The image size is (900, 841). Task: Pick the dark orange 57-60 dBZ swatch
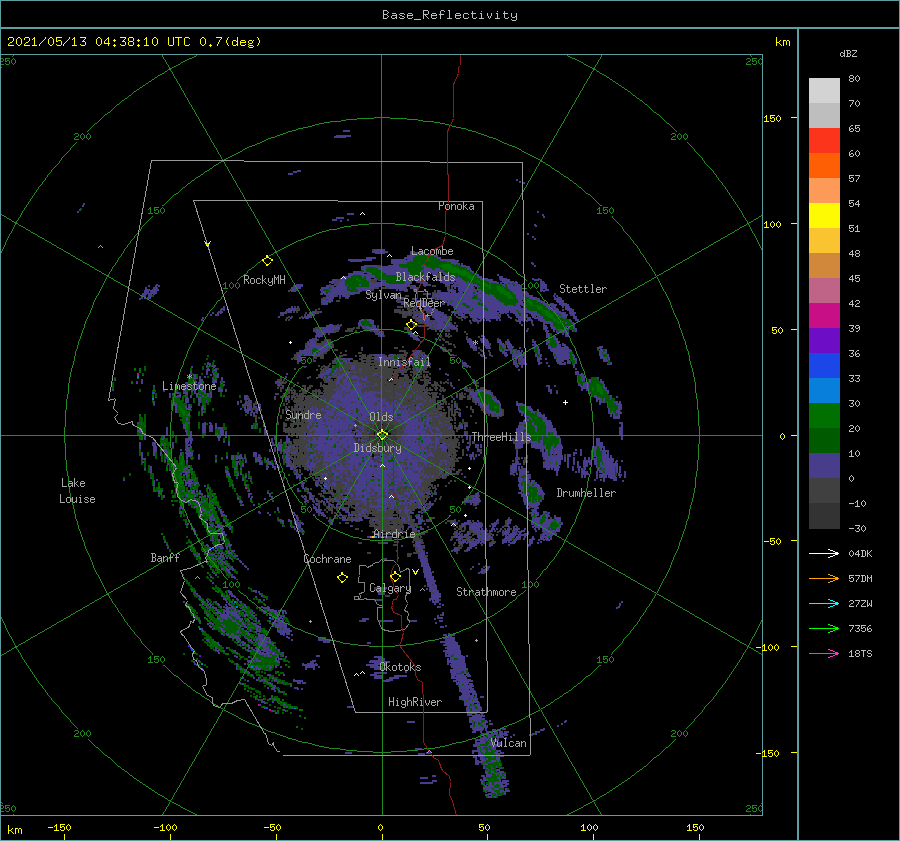(824, 166)
